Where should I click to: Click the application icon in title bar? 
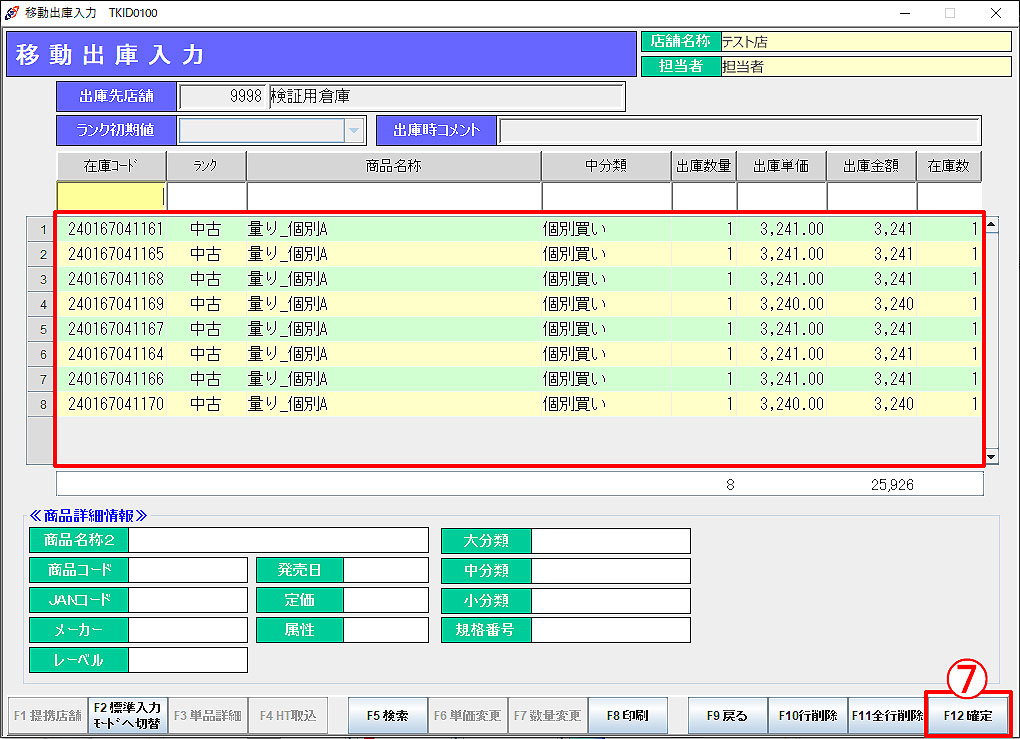point(11,13)
